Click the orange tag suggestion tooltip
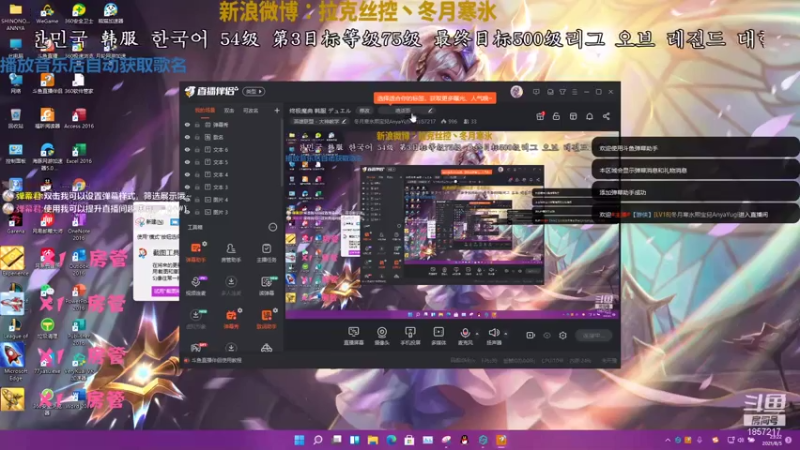 pos(435,98)
